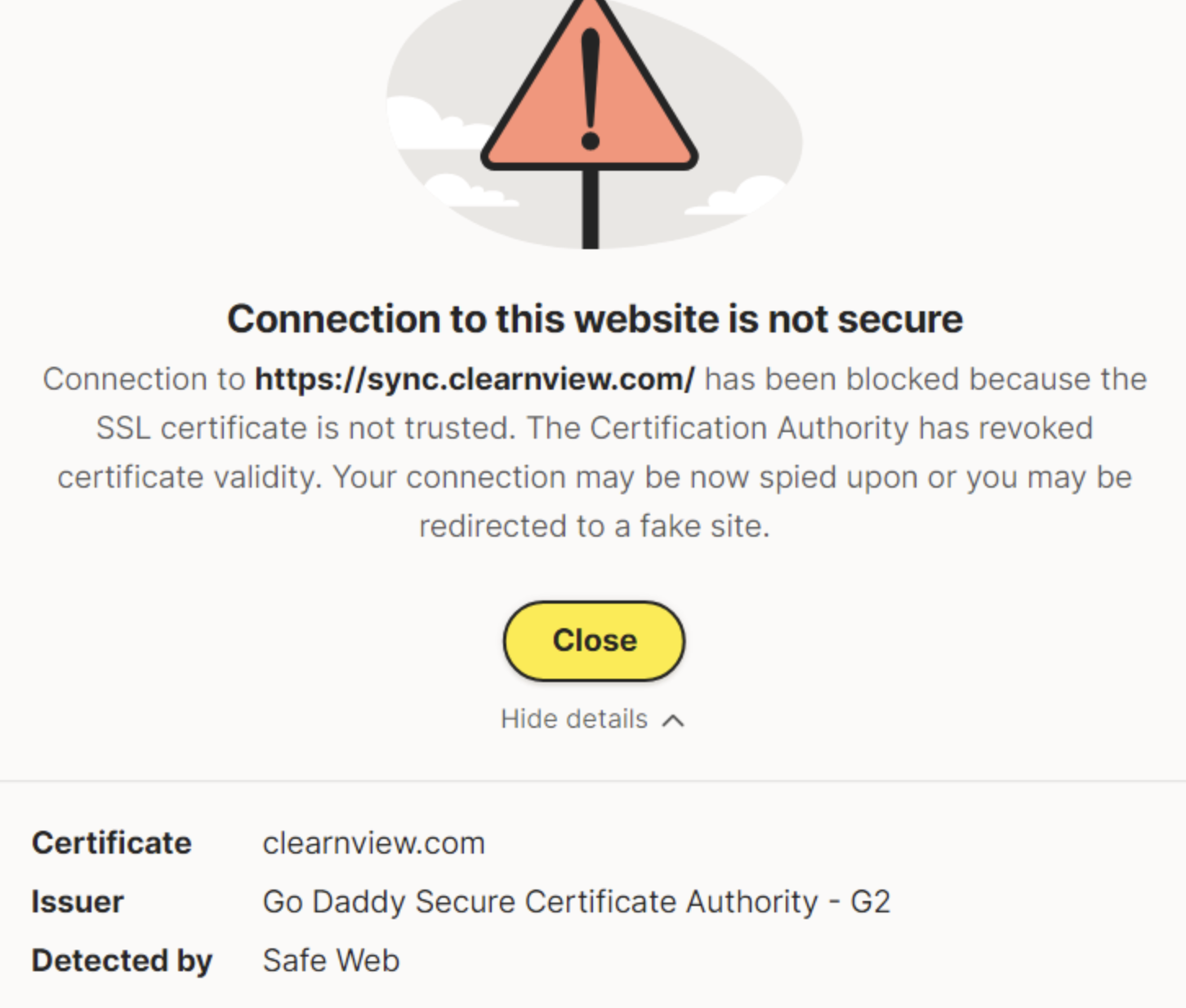
Task: Click the Detected by row label
Action: point(122,960)
